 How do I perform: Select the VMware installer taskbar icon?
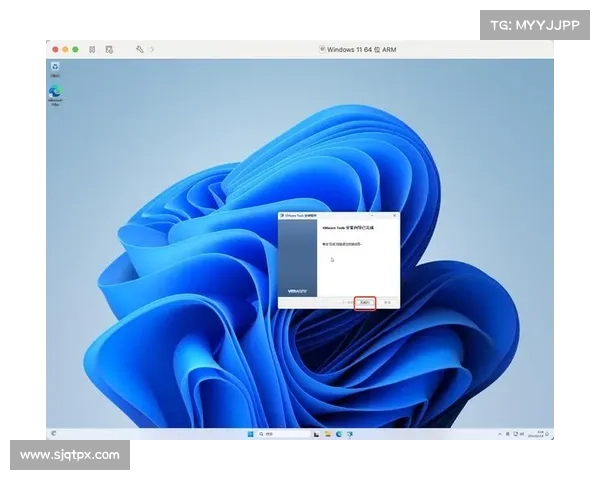tap(350, 434)
